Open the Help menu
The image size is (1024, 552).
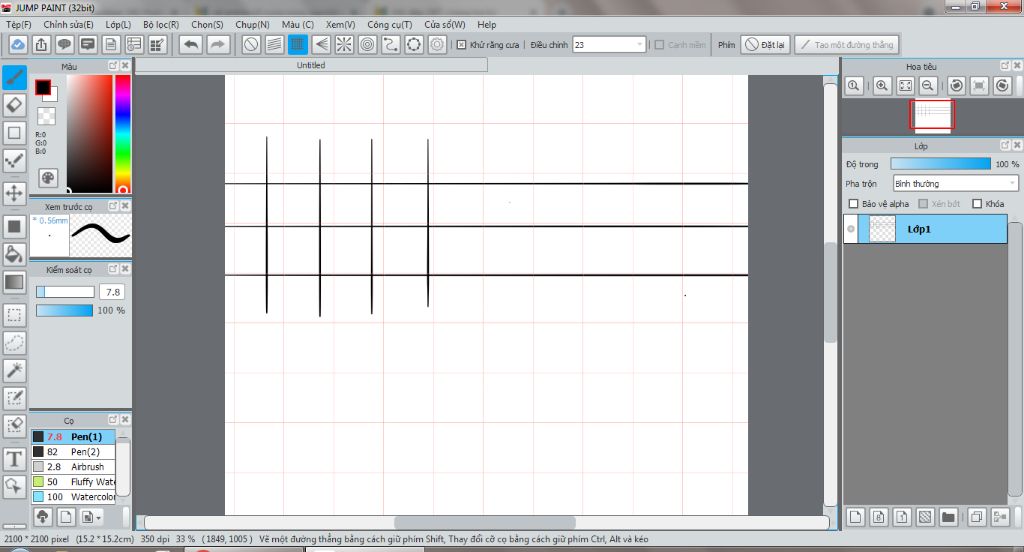(487, 24)
